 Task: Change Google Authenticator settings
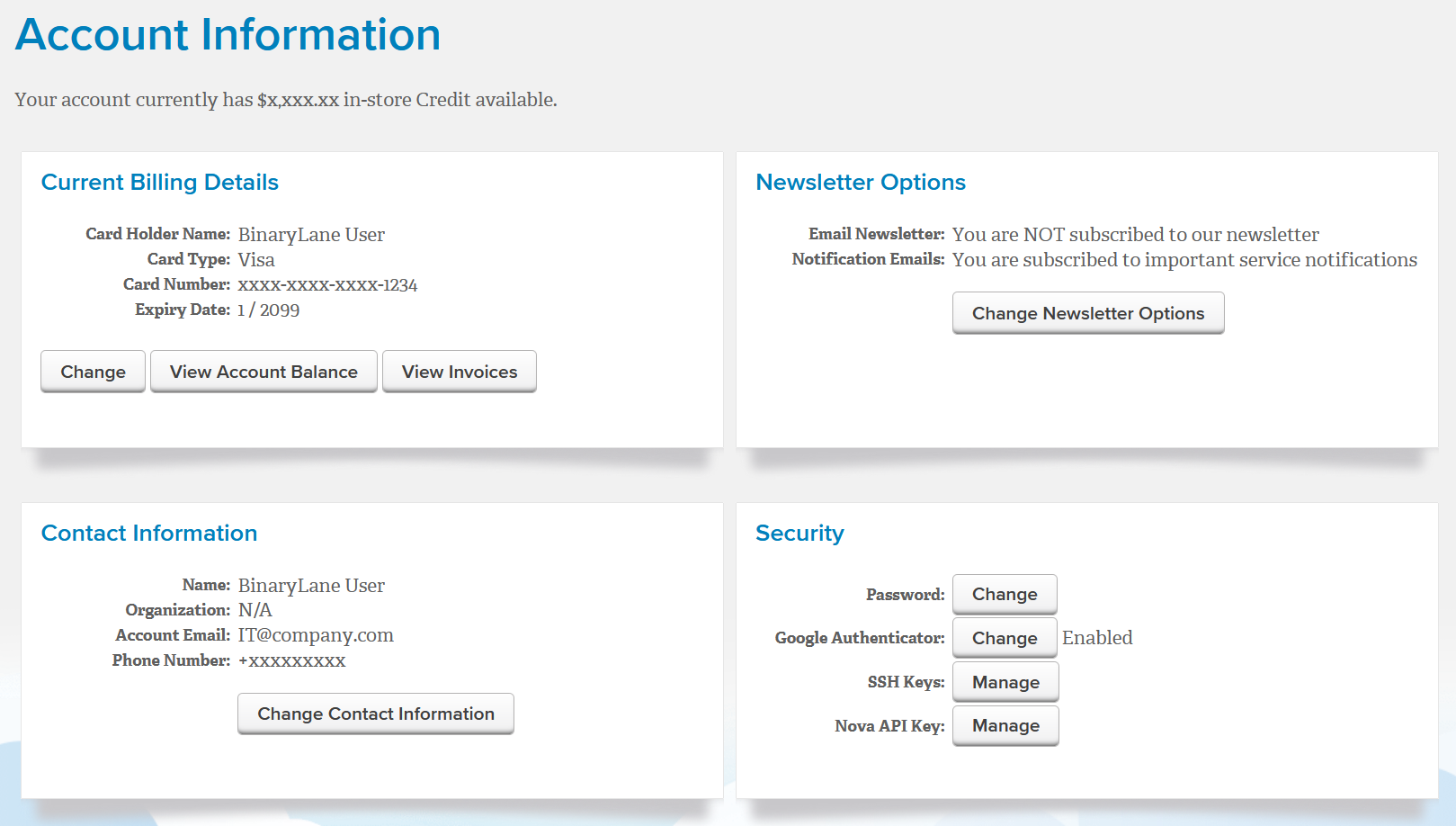1005,638
